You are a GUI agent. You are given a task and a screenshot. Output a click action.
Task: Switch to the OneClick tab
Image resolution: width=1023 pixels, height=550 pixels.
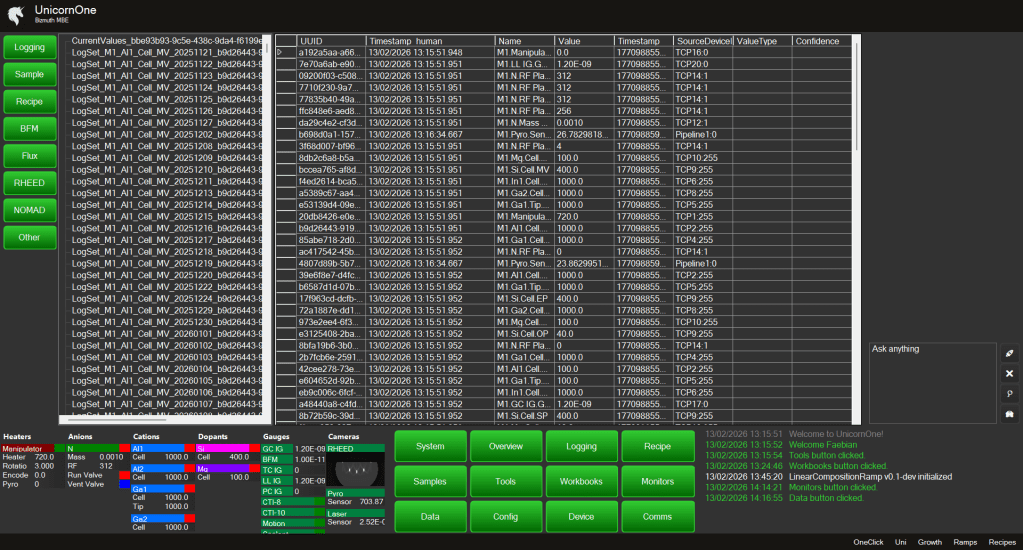tap(868, 542)
